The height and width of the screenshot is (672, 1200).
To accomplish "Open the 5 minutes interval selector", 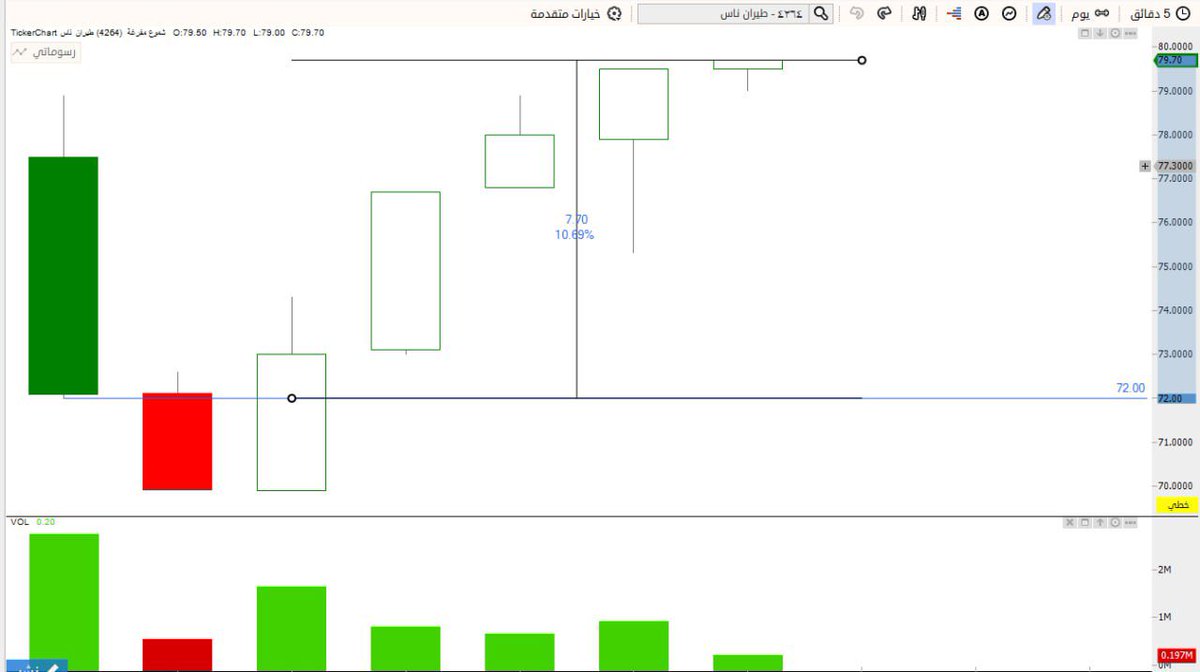I will [x=1160, y=13].
